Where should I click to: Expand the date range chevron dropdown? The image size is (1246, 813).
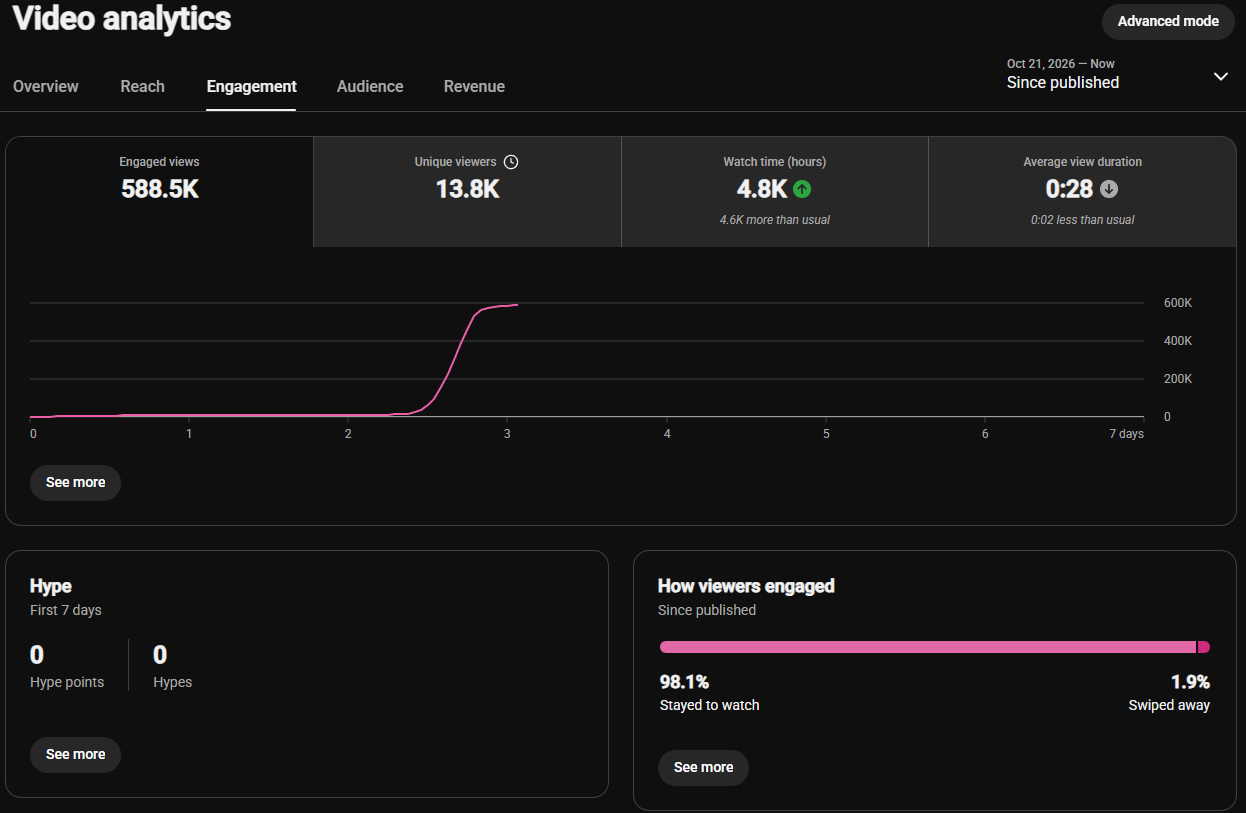pyautogui.click(x=1220, y=77)
